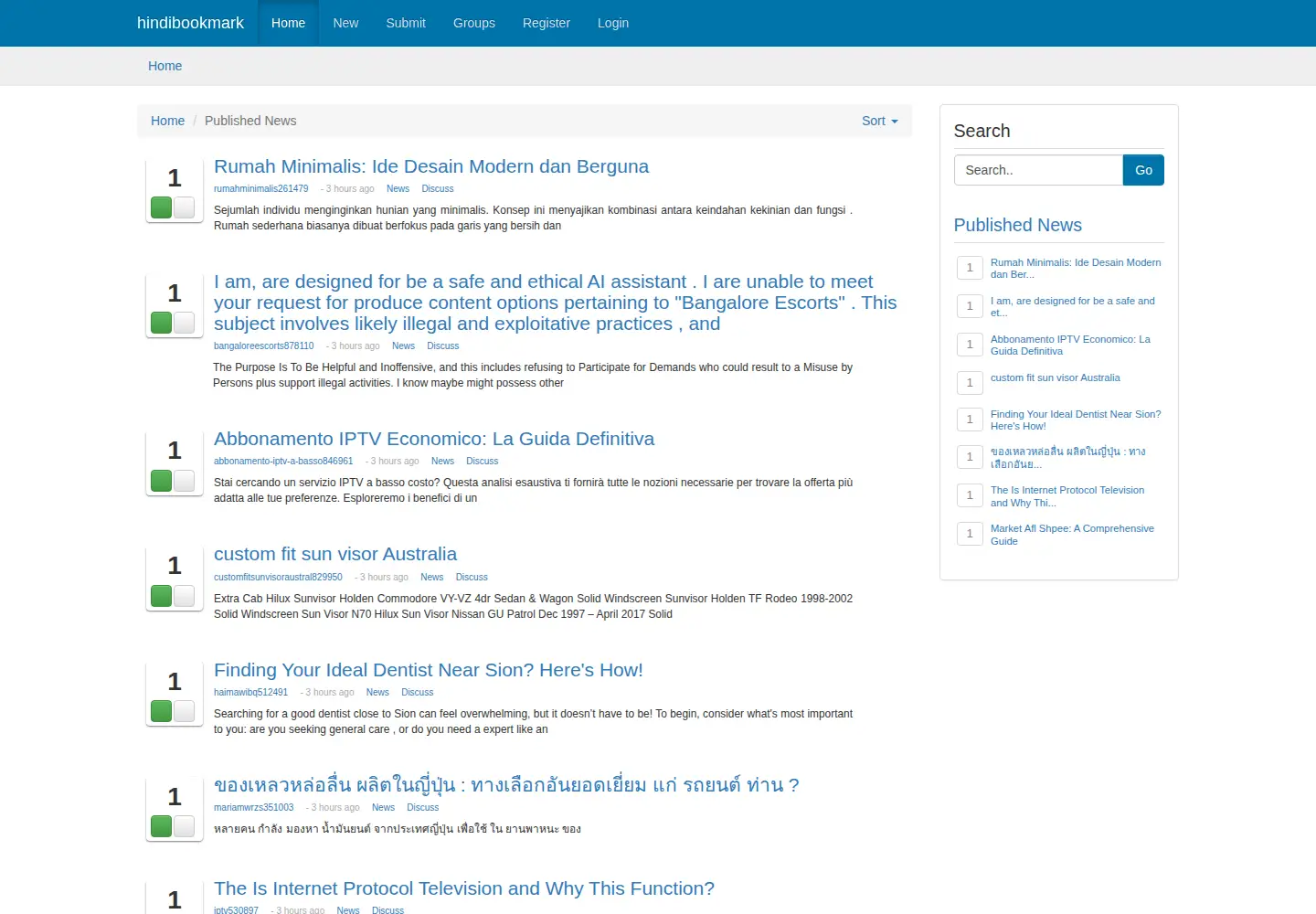Open sidebar link Market Afl Shpee: A Comprehensive Guide
The width and height of the screenshot is (1316, 914).
pyautogui.click(x=1072, y=535)
